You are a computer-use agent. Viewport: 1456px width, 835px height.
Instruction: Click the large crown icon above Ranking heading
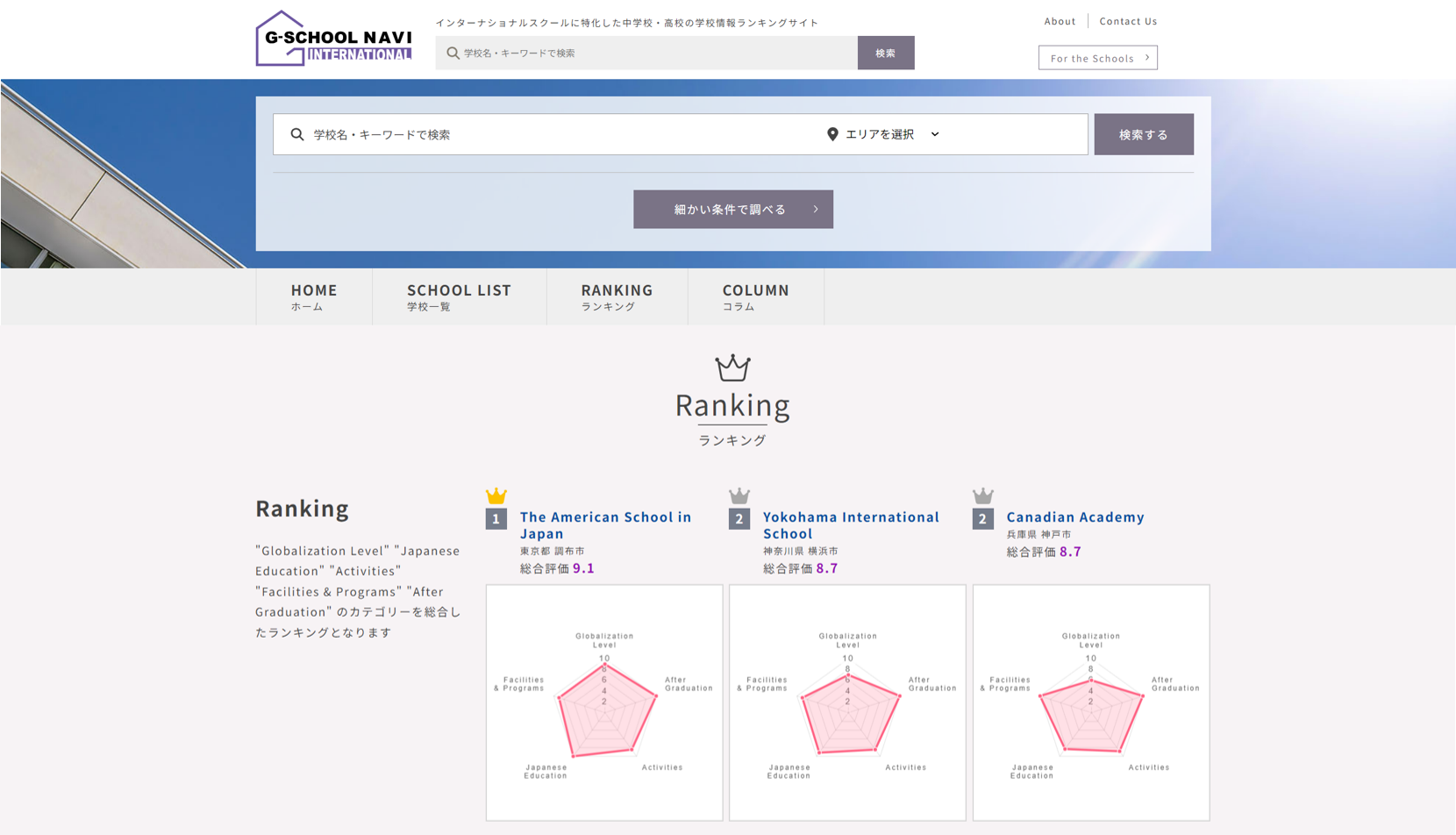pyautogui.click(x=732, y=368)
